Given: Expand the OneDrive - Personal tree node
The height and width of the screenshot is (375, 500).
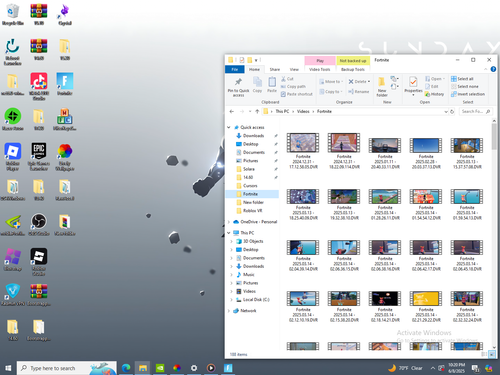Looking at the screenshot, I should (x=229, y=222).
